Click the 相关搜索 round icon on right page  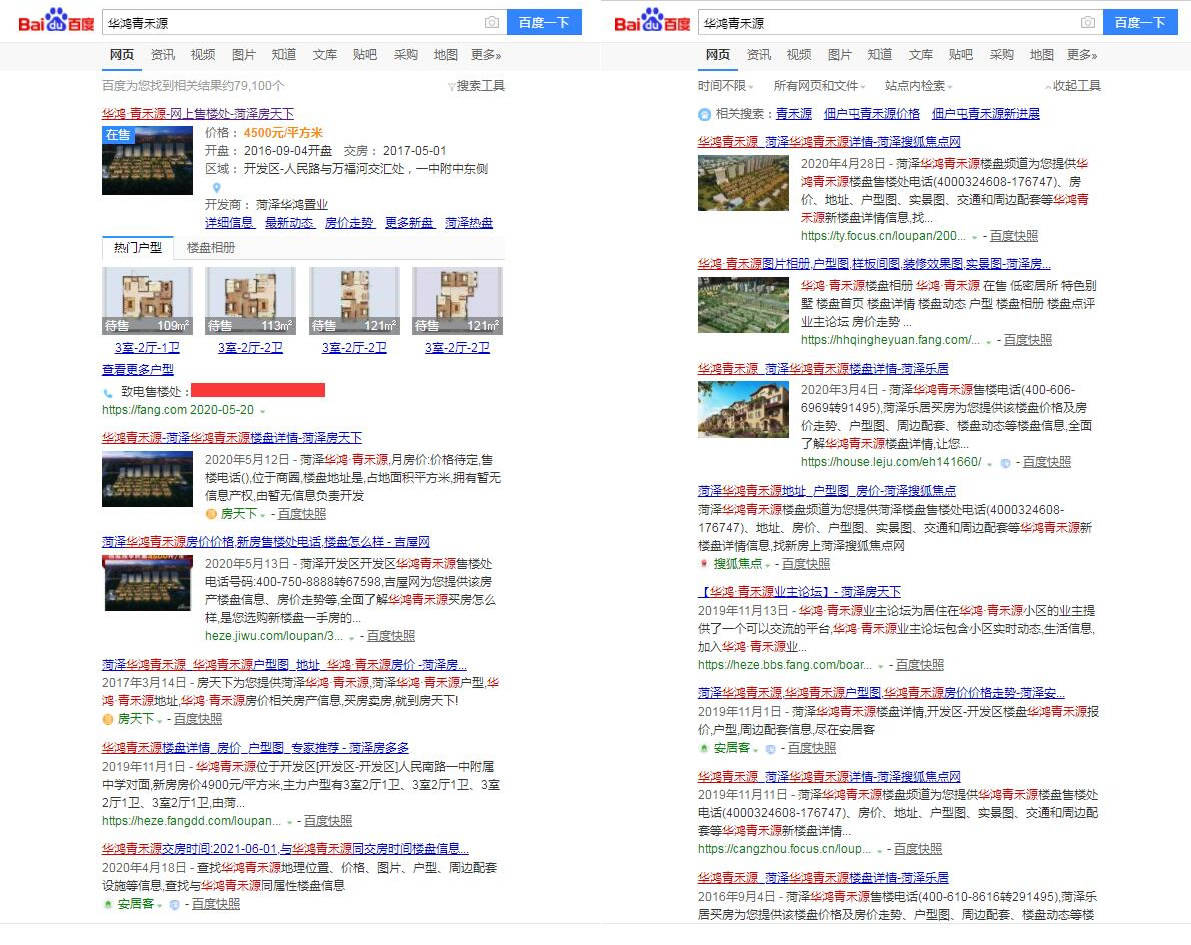pos(704,114)
